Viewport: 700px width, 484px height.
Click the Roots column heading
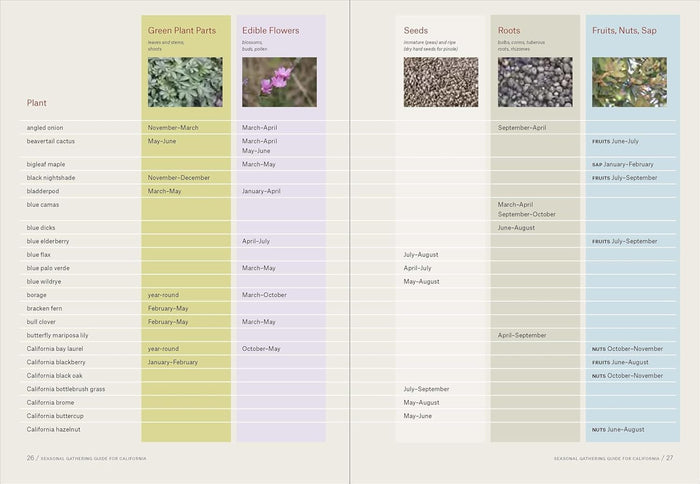click(x=509, y=30)
